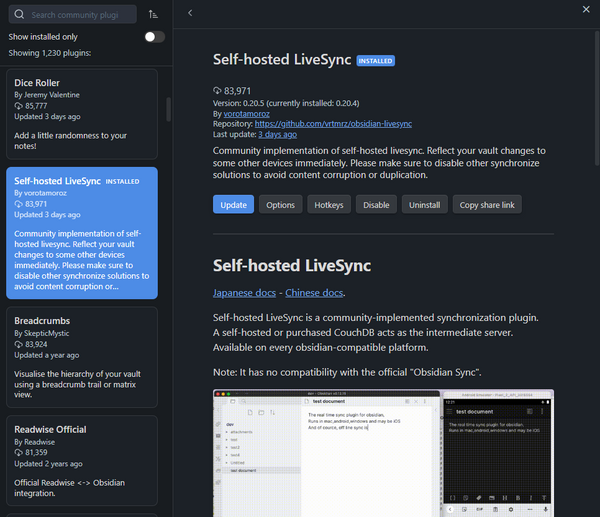Open the vorotamoroz author link
This screenshot has height=517, width=600.
[x=246, y=114]
